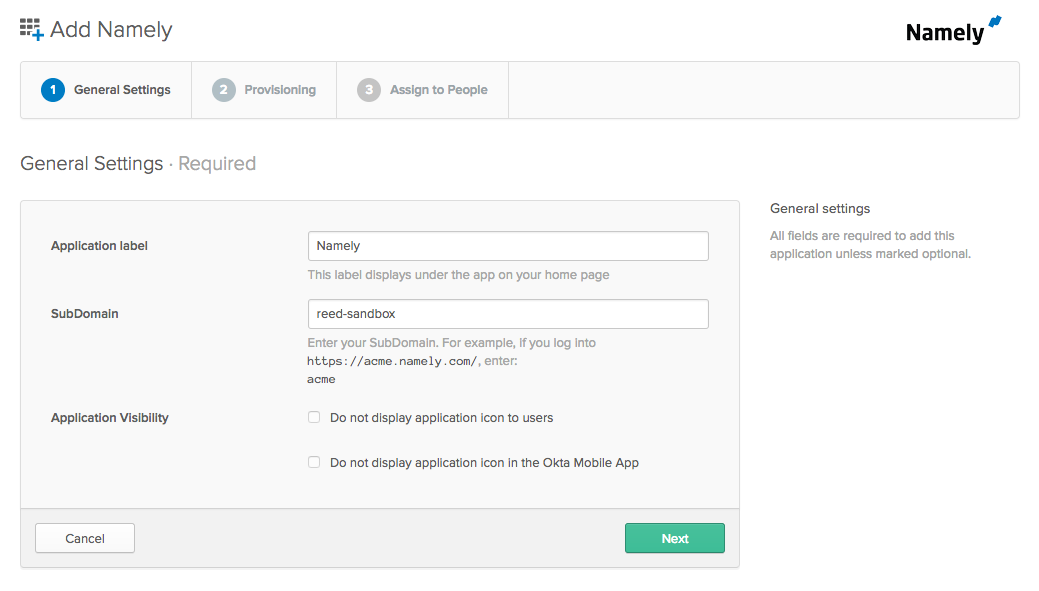Click the step 1 circle icon
Image resolution: width=1039 pixels, height=591 pixels.
[52, 90]
